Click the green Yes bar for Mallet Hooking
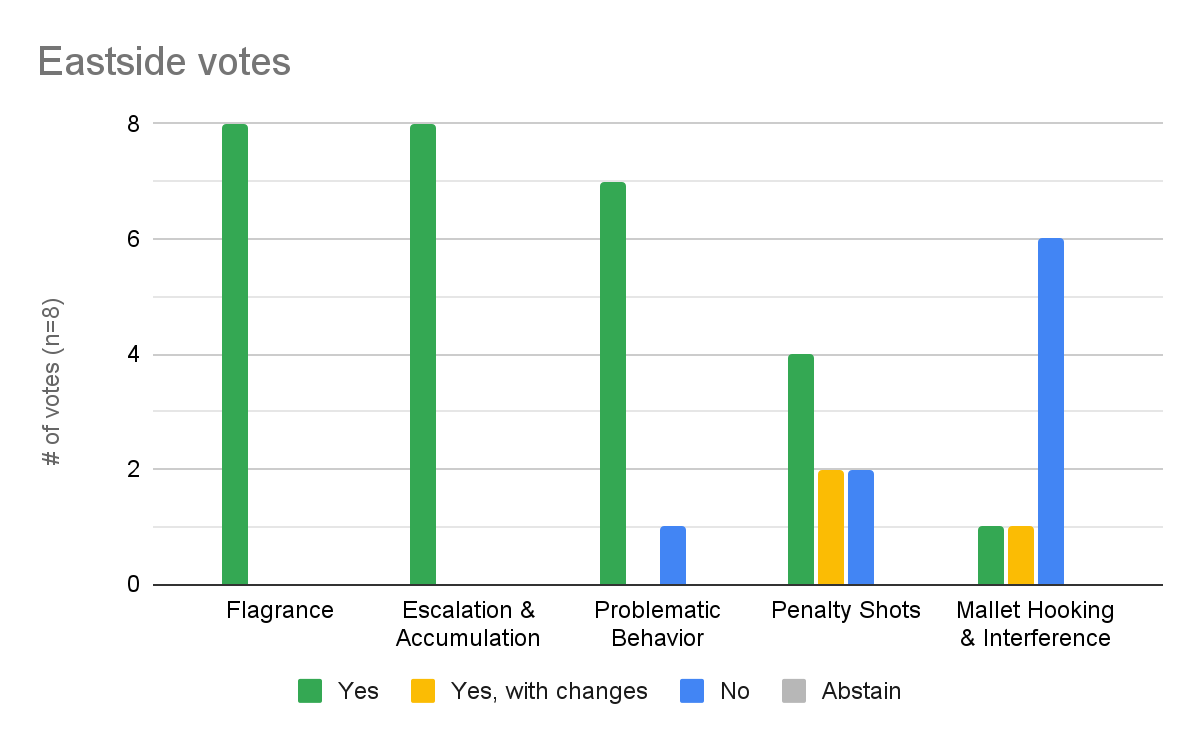The width and height of the screenshot is (1200, 742). [990, 556]
